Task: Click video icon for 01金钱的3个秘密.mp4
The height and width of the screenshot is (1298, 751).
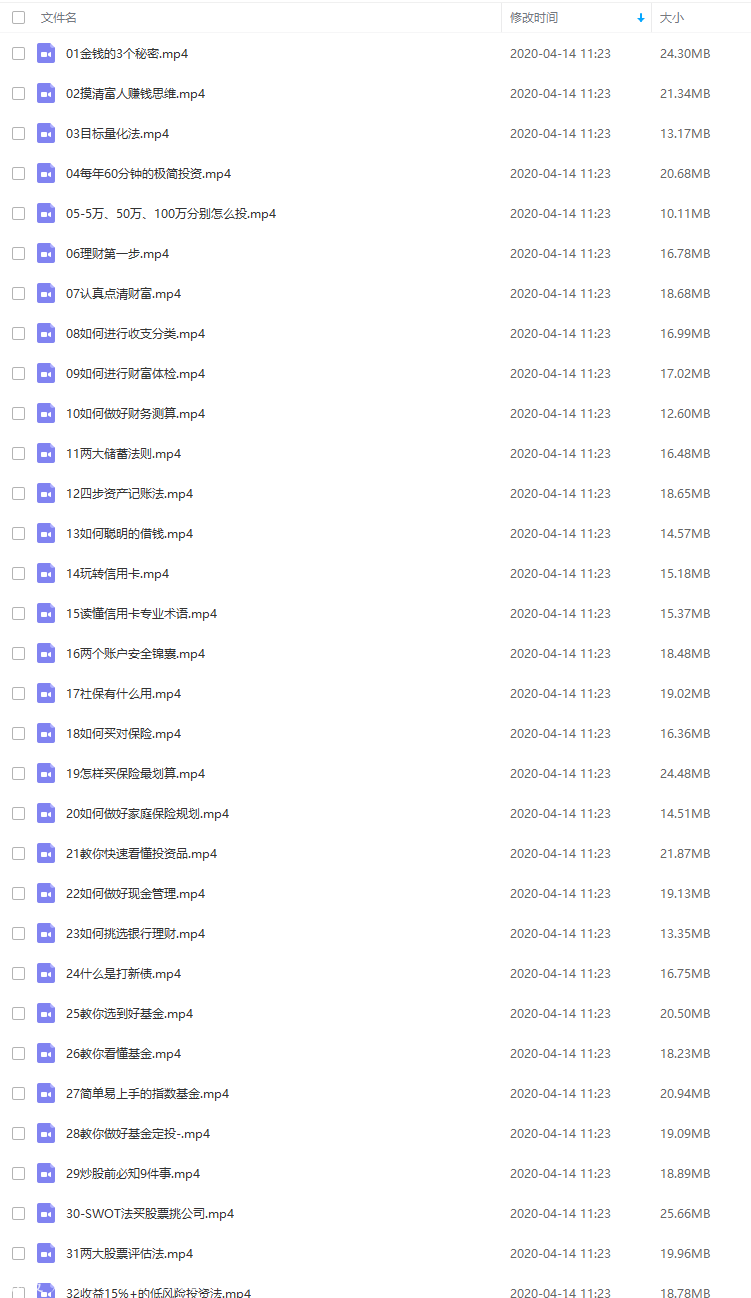Action: point(46,53)
